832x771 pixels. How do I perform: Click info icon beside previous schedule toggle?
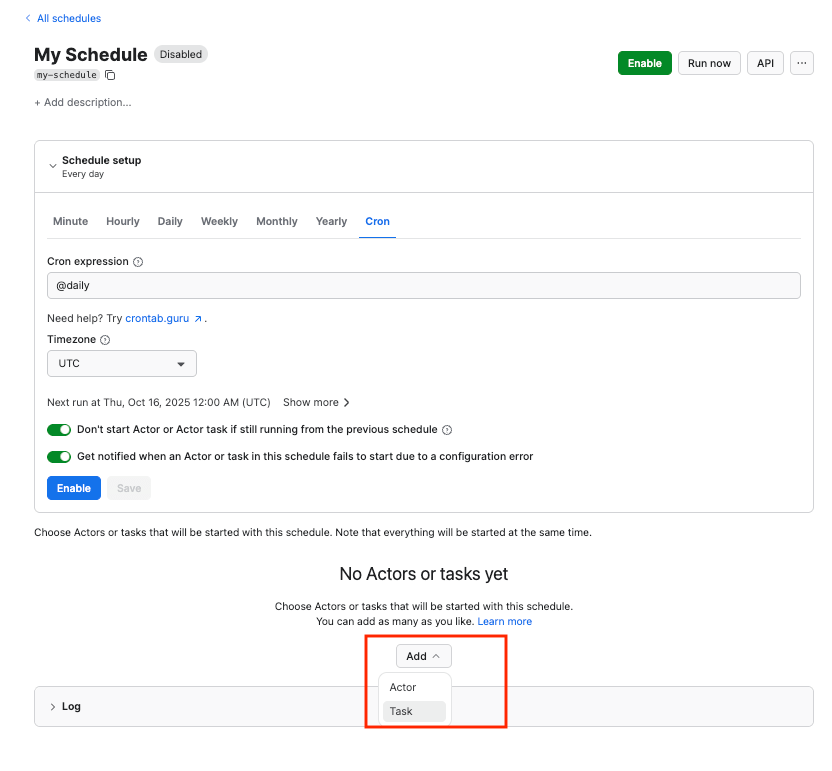[x=447, y=430]
